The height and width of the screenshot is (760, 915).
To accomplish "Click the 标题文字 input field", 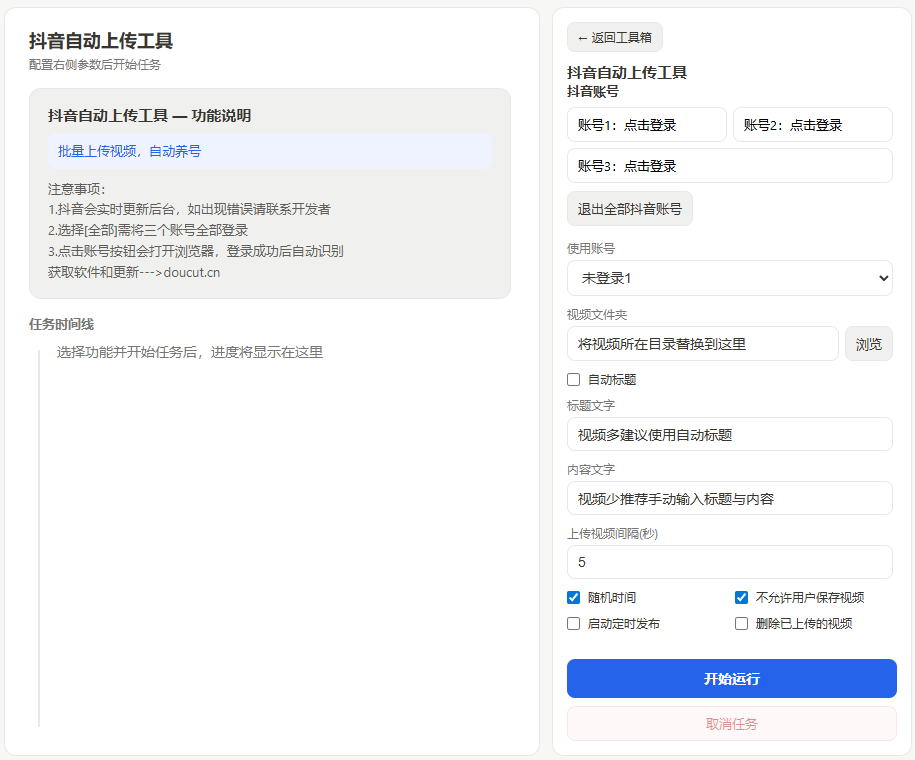I will (729, 434).
